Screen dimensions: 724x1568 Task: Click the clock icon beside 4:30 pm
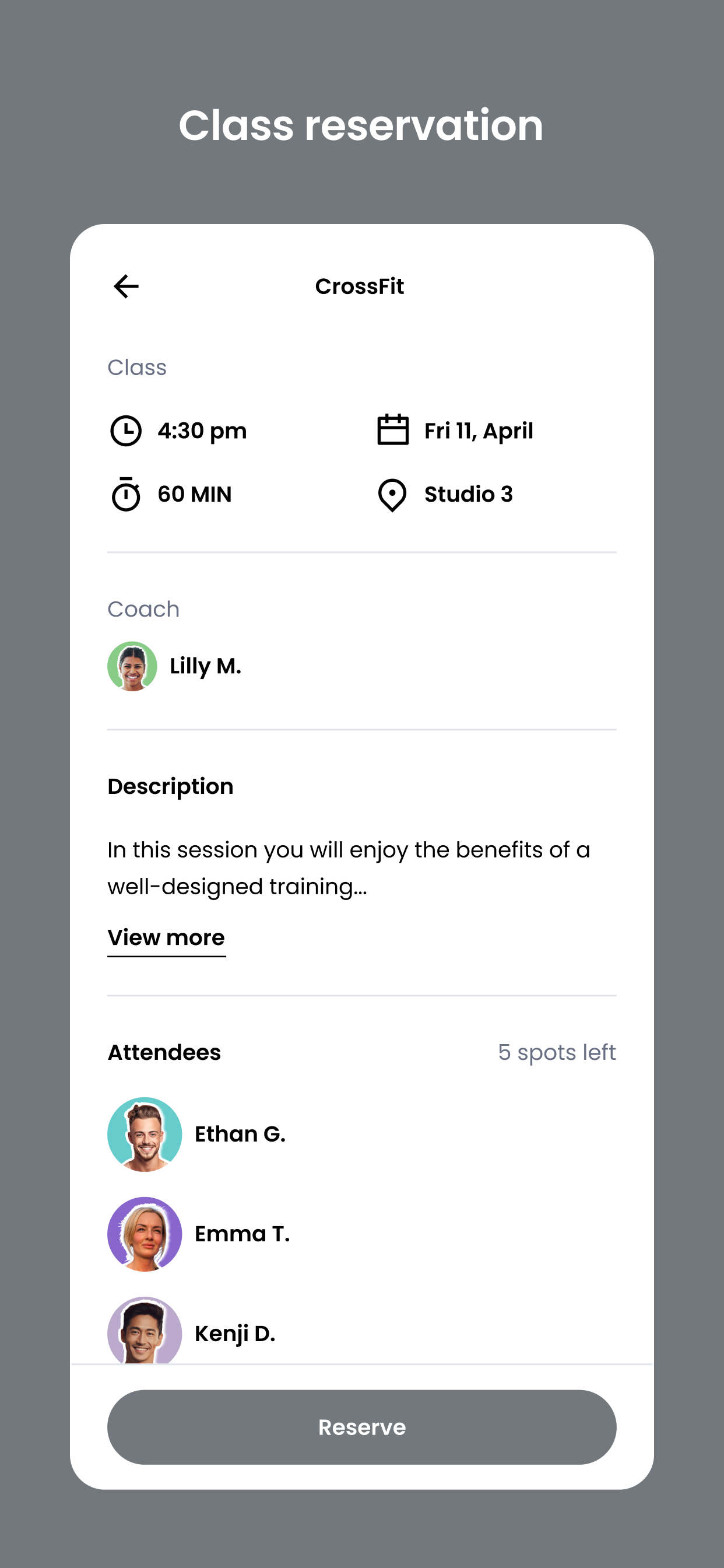point(126,431)
